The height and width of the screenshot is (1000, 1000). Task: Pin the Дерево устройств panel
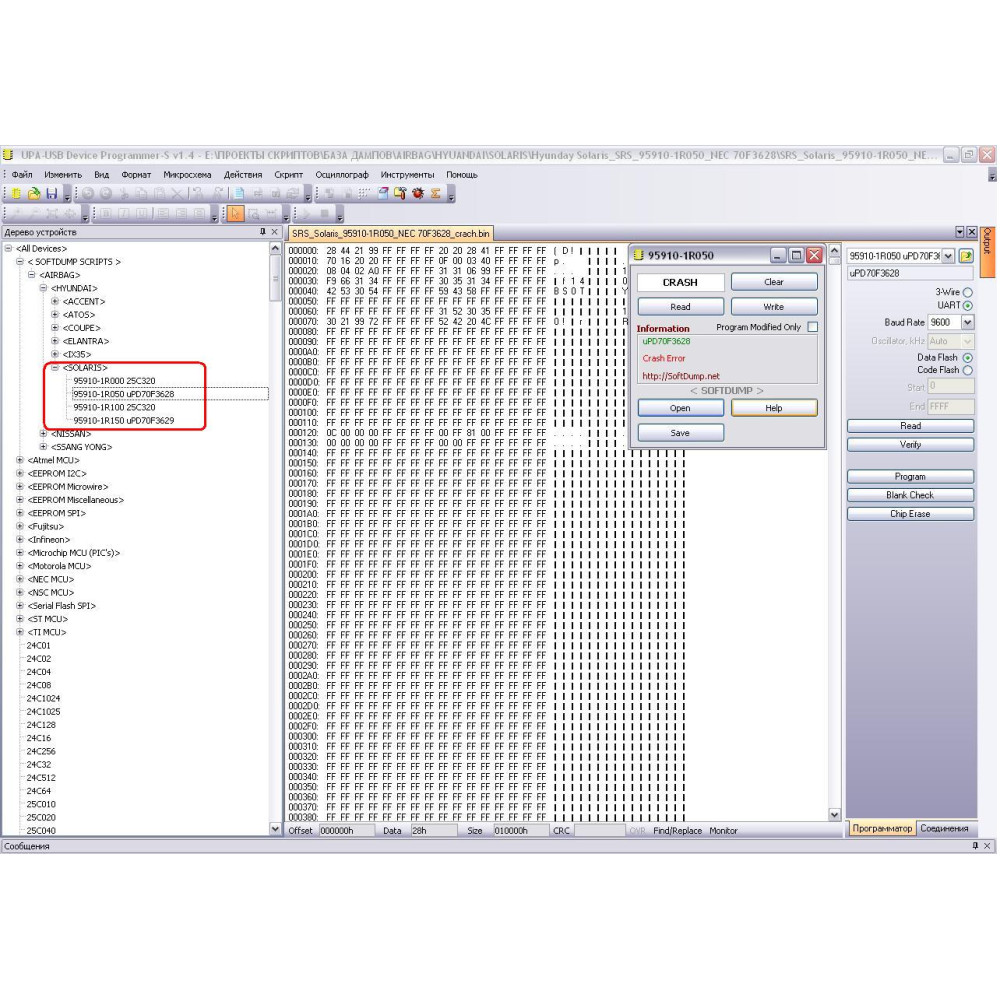263,232
